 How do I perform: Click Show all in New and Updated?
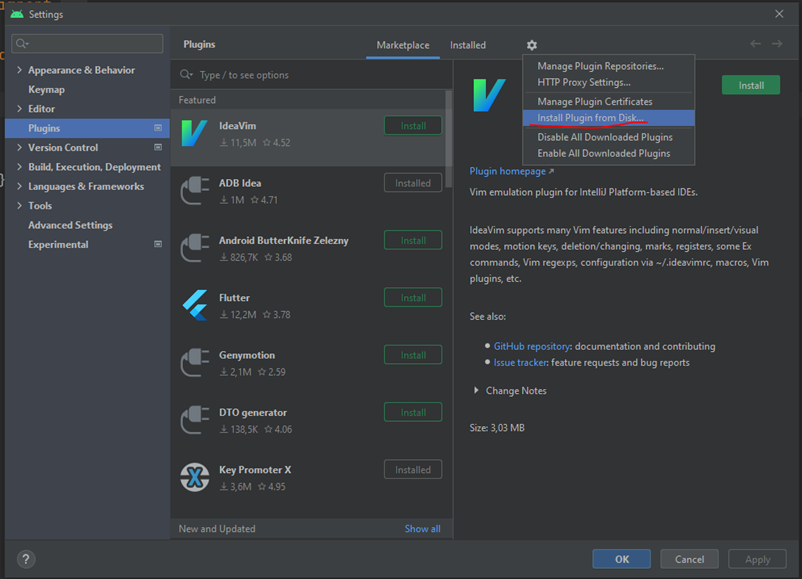[422, 529]
